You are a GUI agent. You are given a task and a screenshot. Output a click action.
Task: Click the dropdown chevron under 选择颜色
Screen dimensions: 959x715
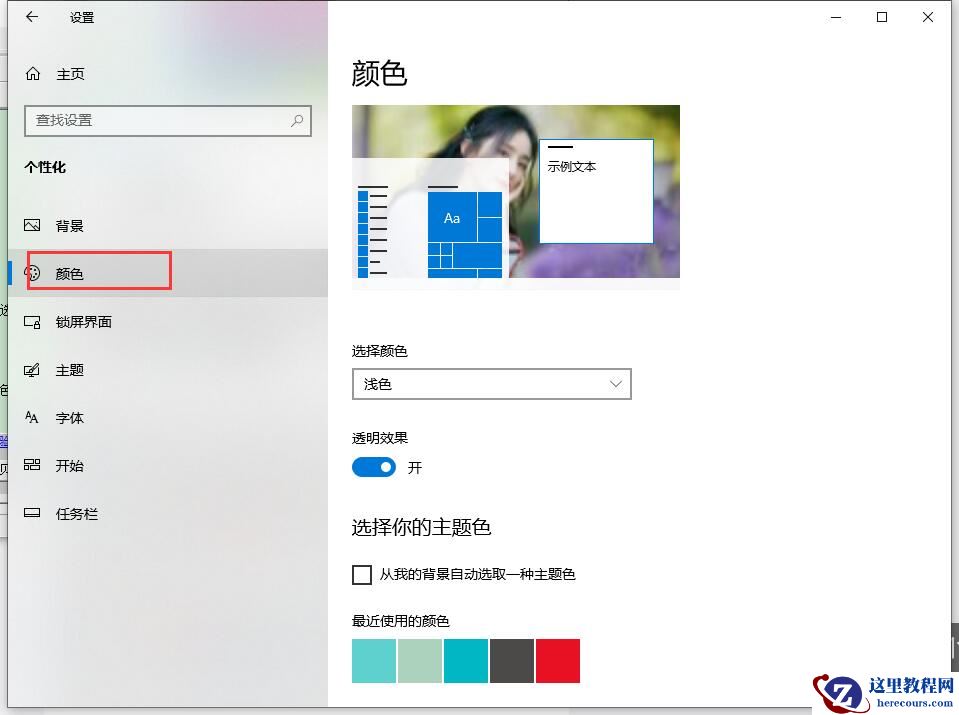point(615,383)
